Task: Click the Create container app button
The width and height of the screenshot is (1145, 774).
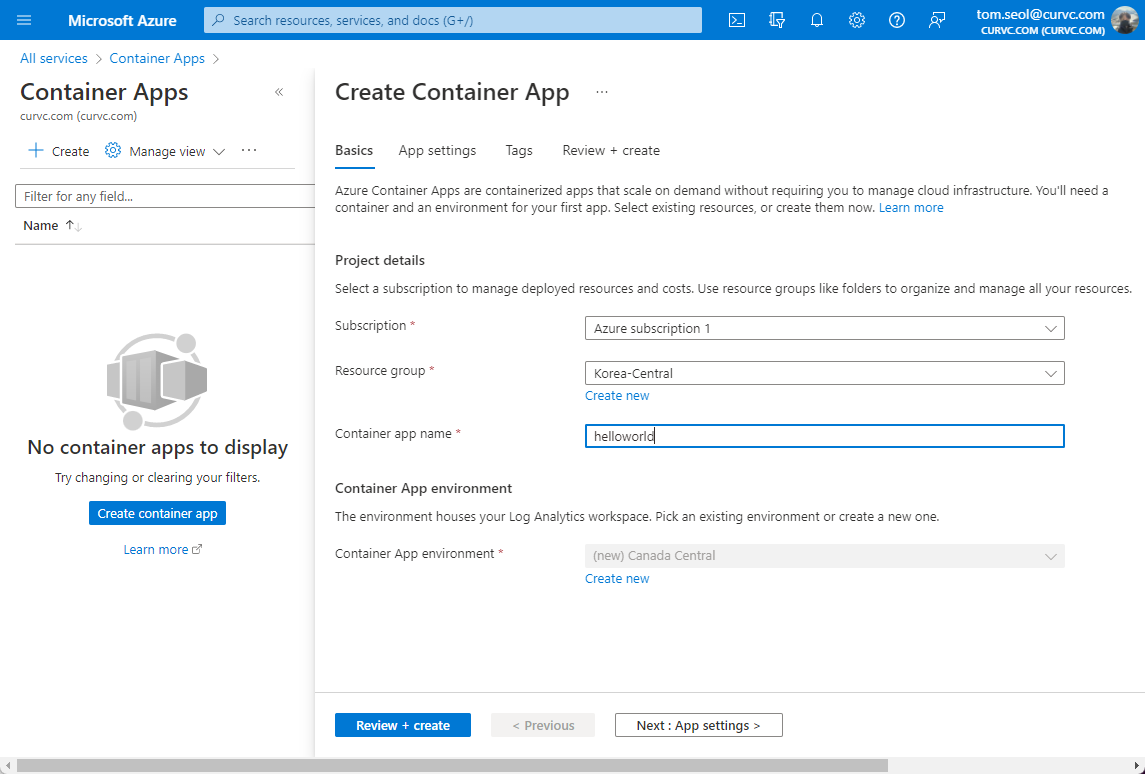Action: click(158, 513)
